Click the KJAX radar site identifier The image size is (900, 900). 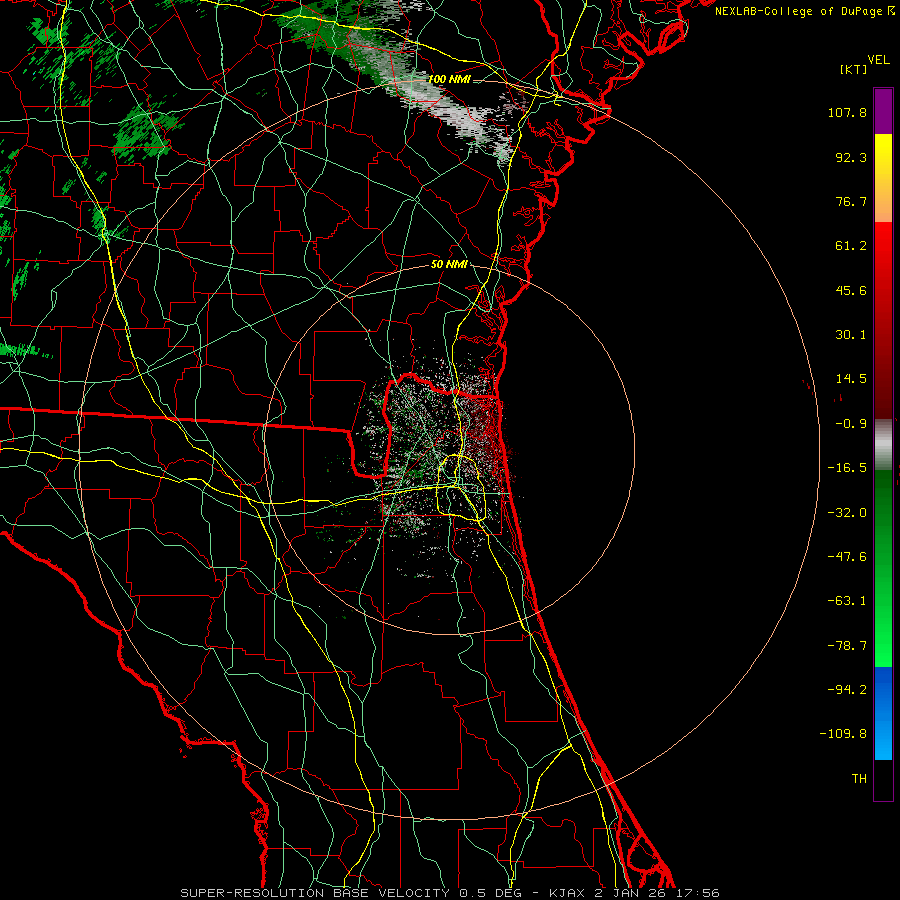click(x=568, y=893)
